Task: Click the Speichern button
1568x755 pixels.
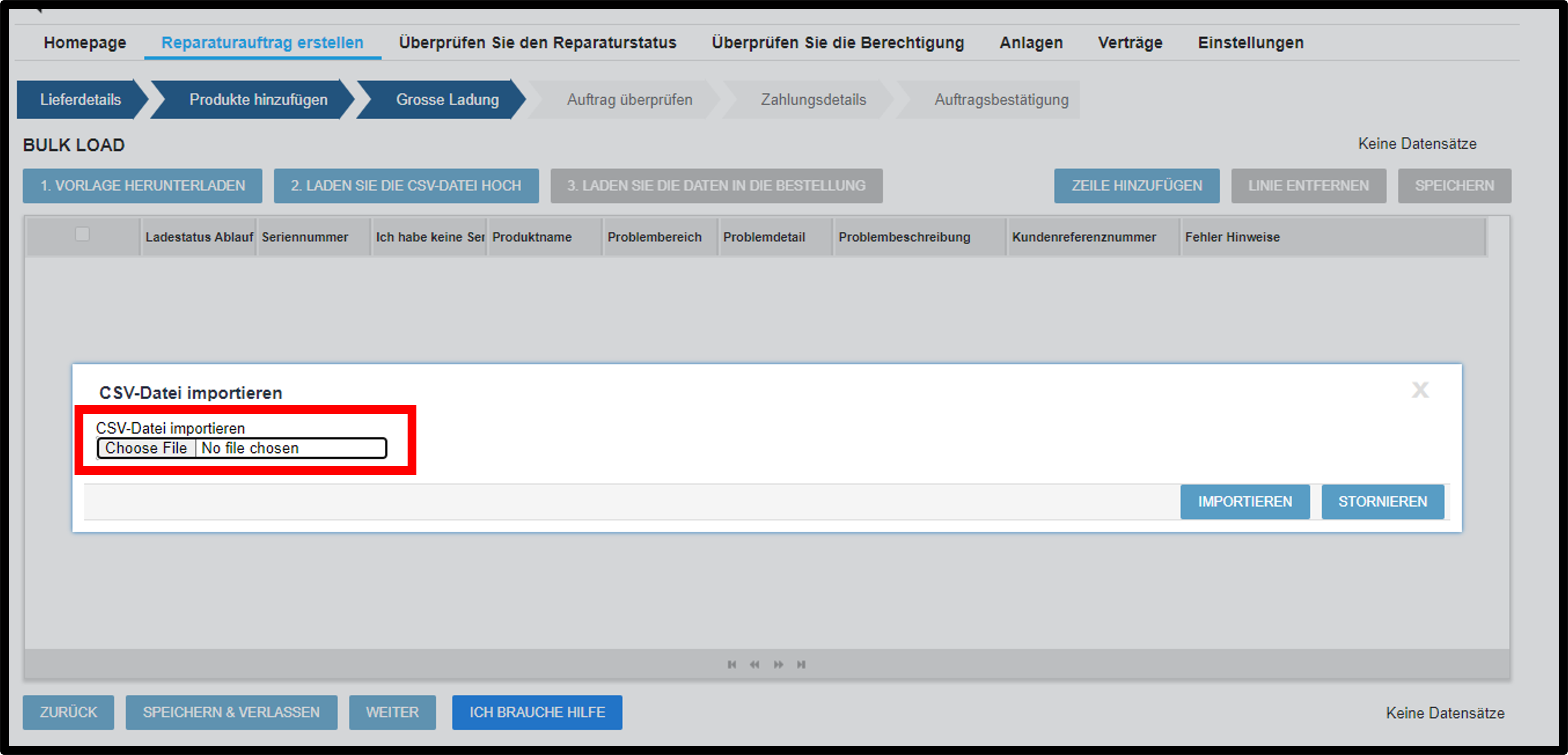Action: (x=1454, y=186)
